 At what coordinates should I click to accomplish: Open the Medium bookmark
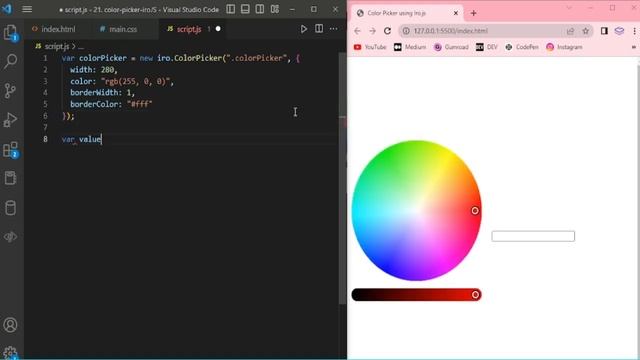[410, 47]
